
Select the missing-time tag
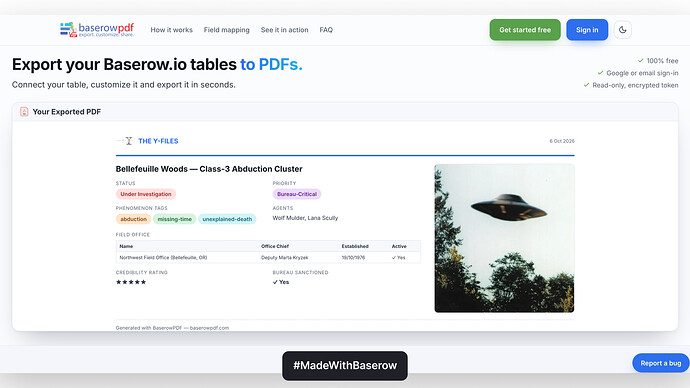[x=175, y=219]
